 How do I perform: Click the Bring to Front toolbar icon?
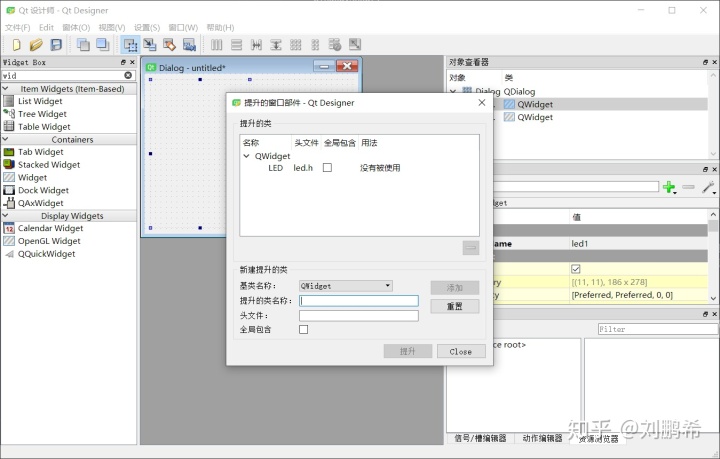coord(102,45)
